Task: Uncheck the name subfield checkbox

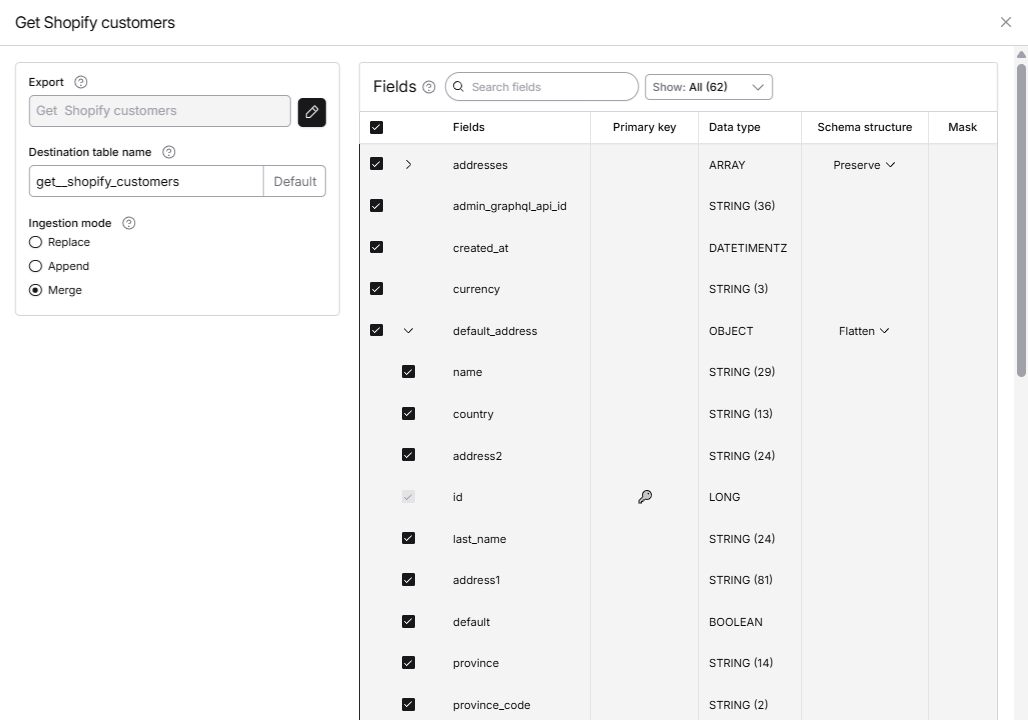Action: tap(408, 372)
